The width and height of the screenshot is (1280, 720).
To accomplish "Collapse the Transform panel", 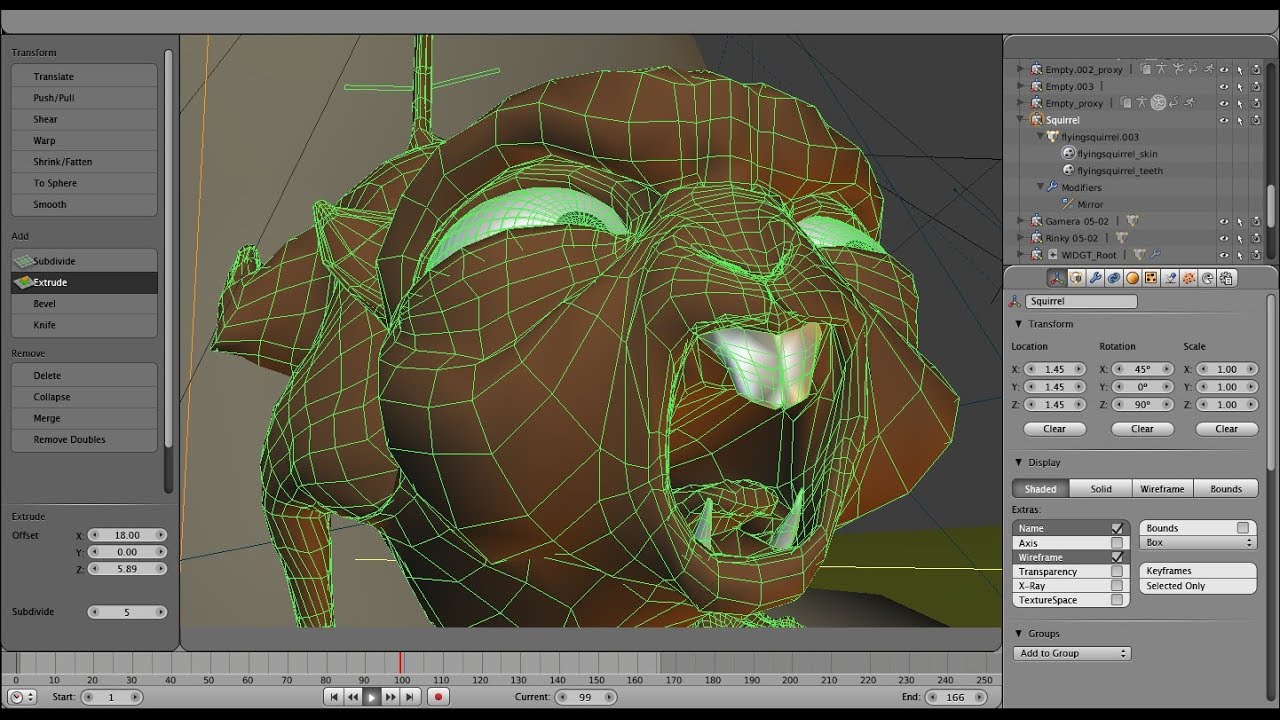I will pyautogui.click(x=1019, y=324).
